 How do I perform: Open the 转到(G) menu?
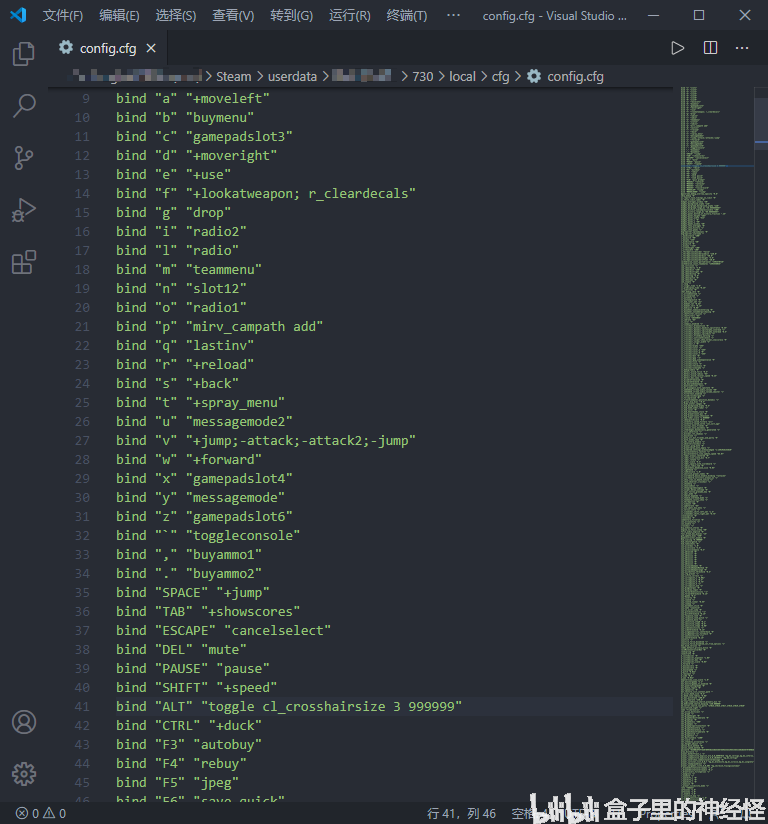291,16
